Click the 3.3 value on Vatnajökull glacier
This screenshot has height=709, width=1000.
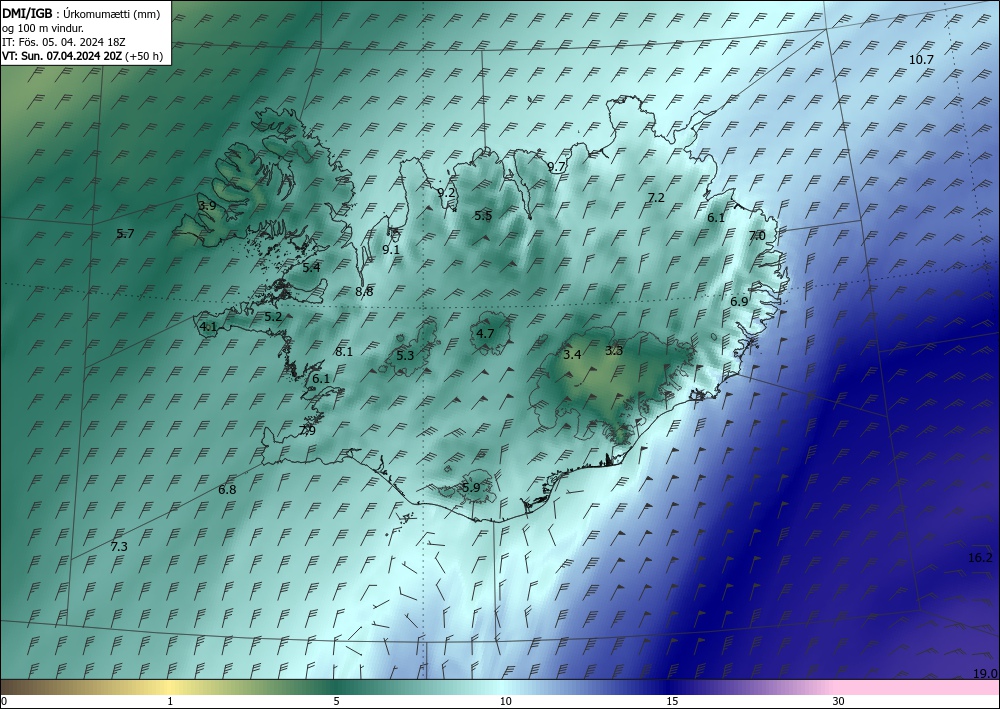(614, 350)
